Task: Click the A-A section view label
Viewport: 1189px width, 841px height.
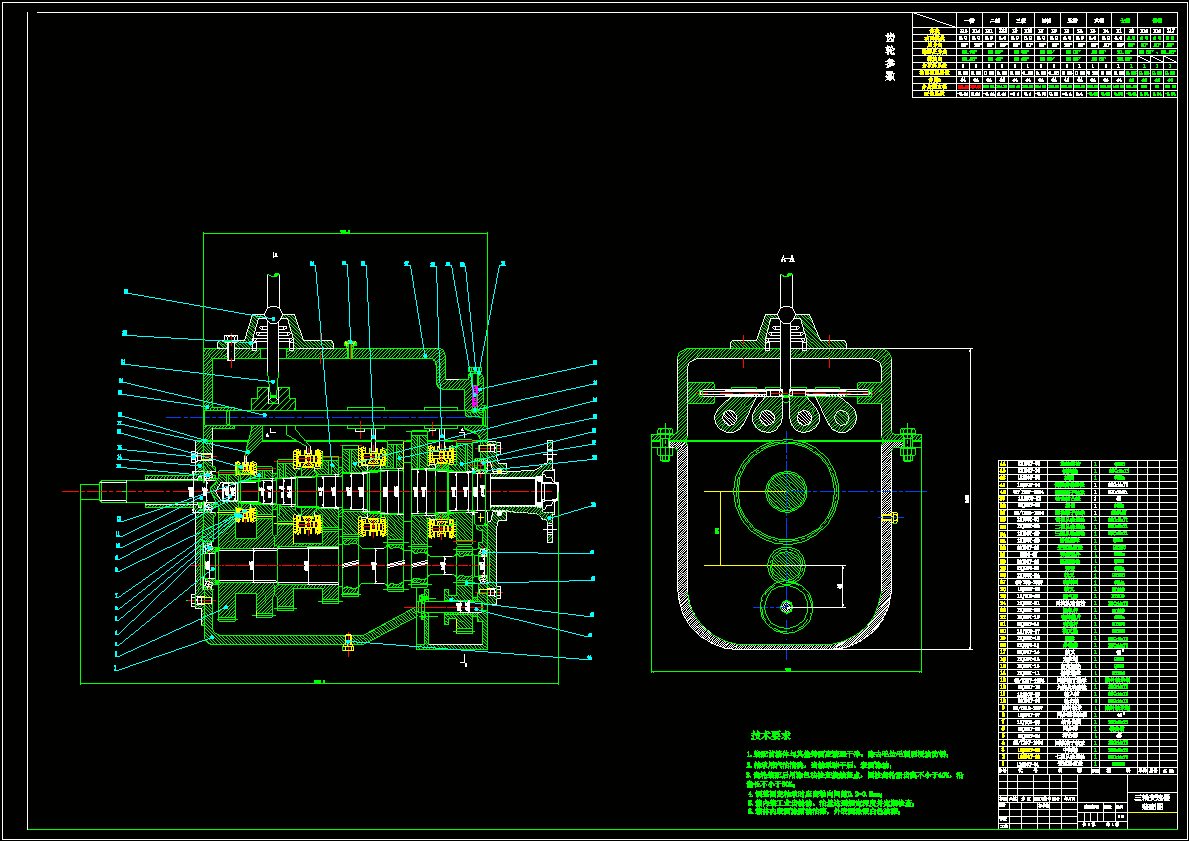Action: coord(787,259)
